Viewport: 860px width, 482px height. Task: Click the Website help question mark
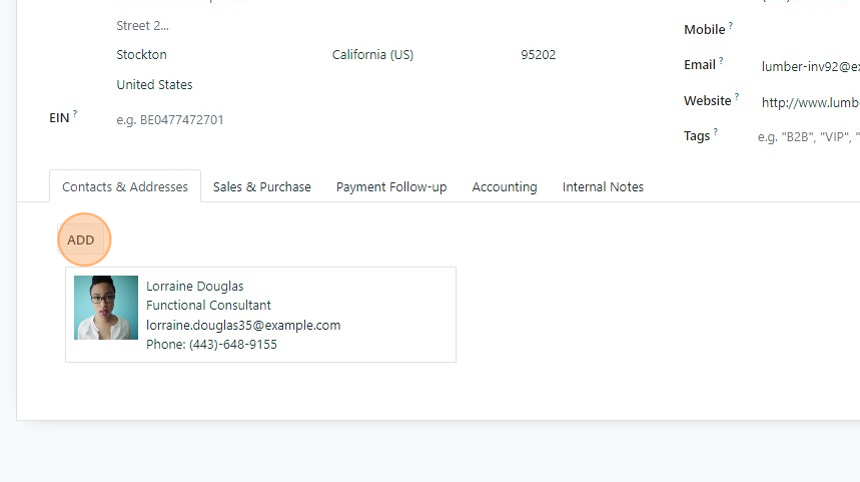click(x=737, y=97)
